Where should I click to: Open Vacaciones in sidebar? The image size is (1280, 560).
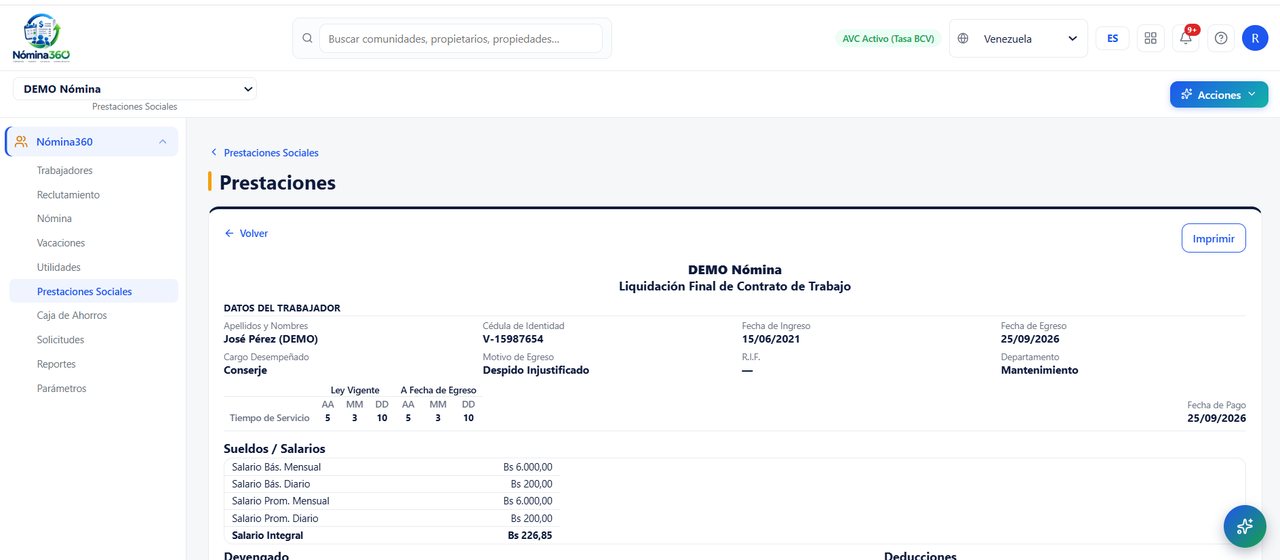61,243
